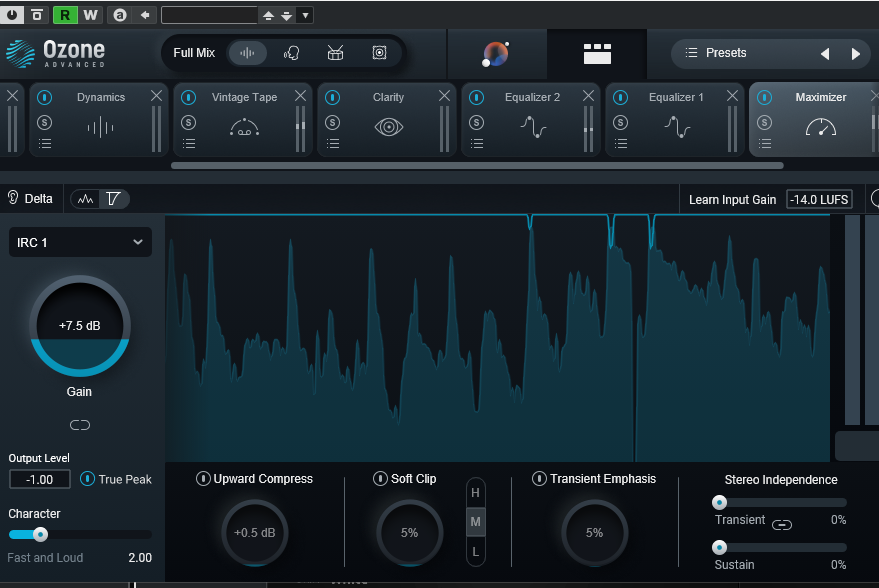This screenshot has height=588, width=879.
Task: Enable the green R read automation button
Action: click(65, 15)
